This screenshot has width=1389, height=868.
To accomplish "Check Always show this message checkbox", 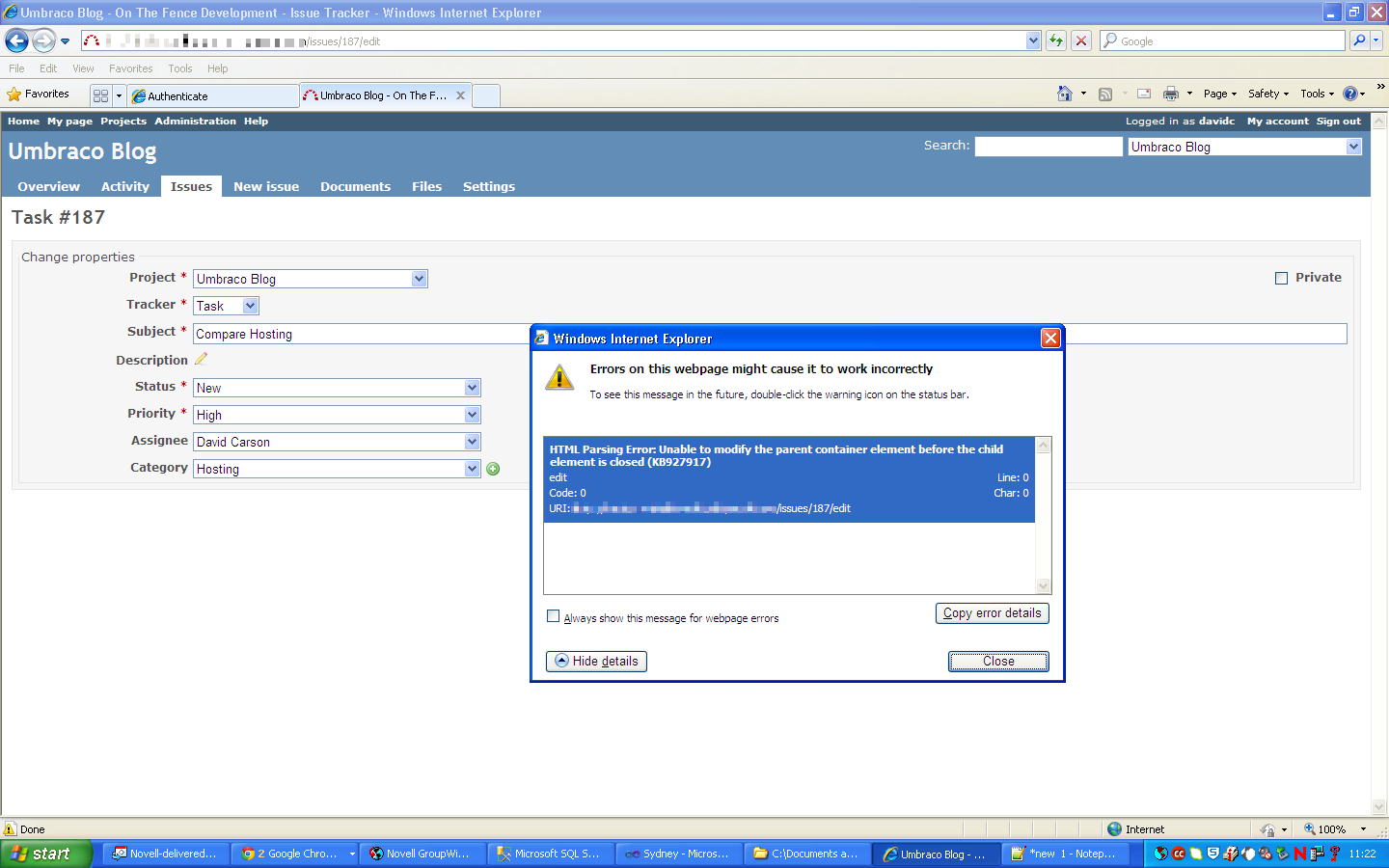I will click(x=553, y=616).
